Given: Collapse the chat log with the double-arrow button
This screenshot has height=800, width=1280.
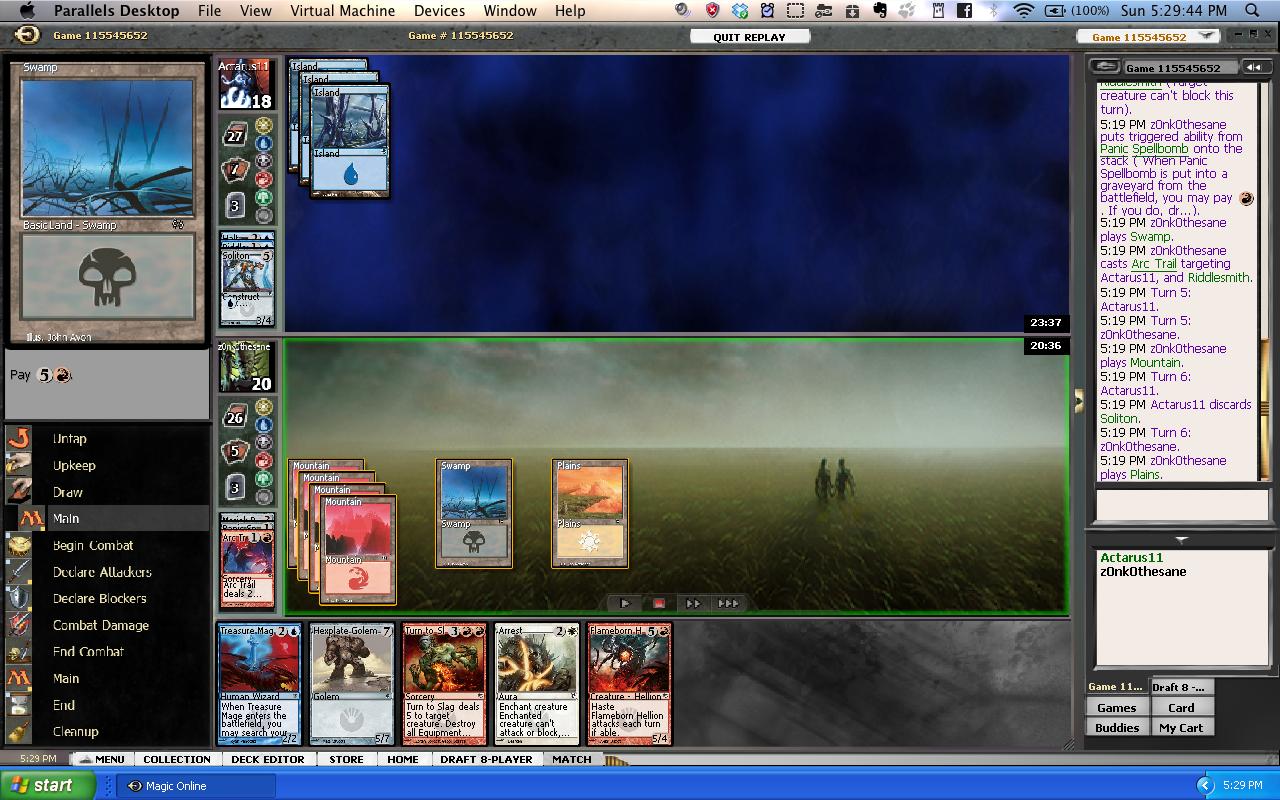Looking at the screenshot, I should click(x=1253, y=67).
